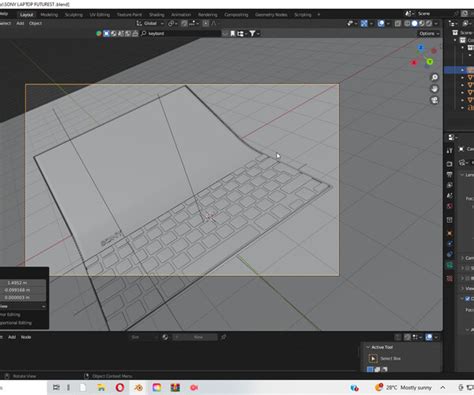Open the pivot point dropdown
Image resolution: width=474 pixels, height=395 pixels.
tap(172, 23)
